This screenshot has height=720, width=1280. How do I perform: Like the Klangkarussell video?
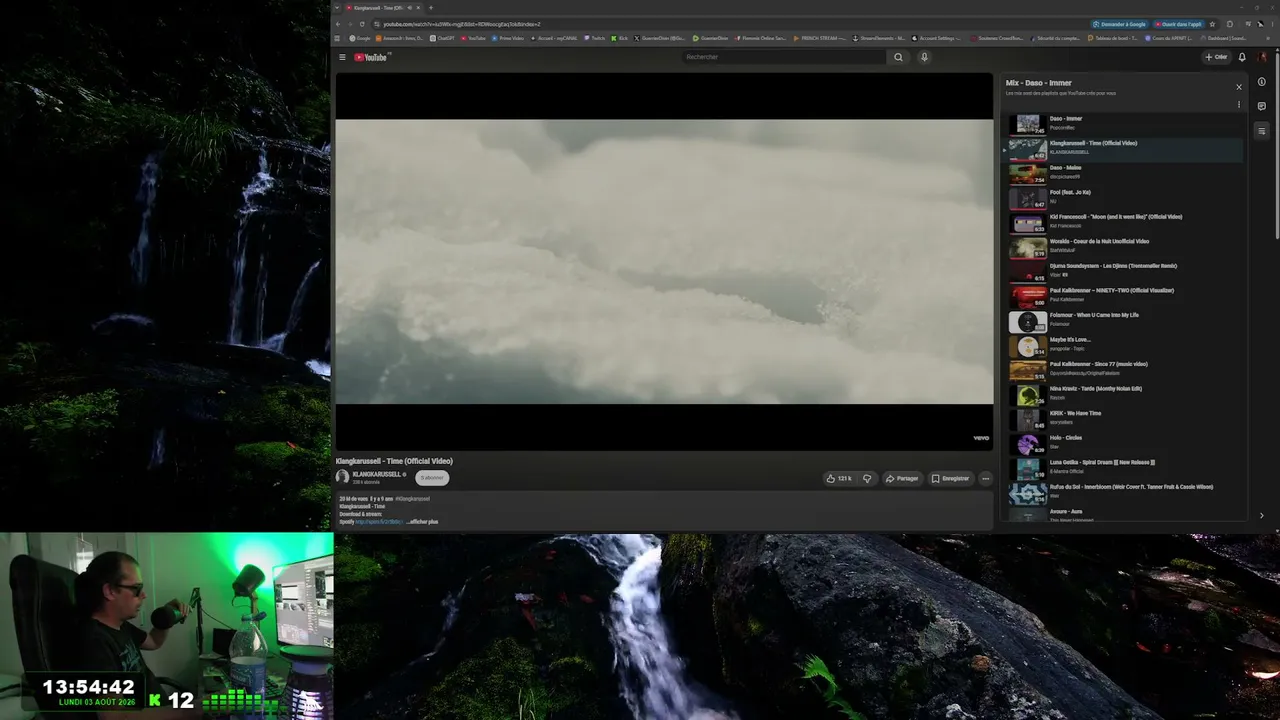click(838, 478)
